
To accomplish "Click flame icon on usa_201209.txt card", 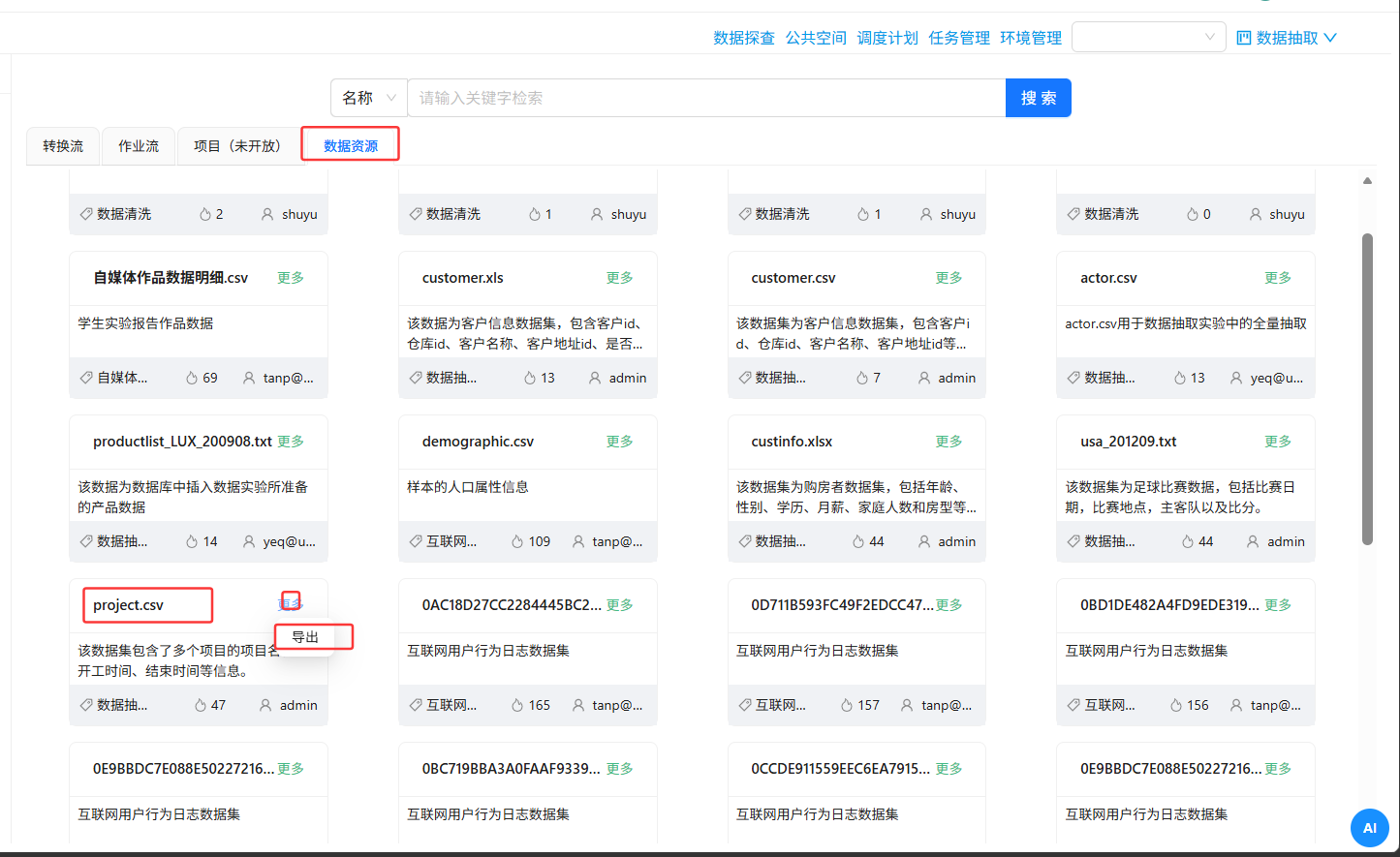I will tap(1188, 541).
